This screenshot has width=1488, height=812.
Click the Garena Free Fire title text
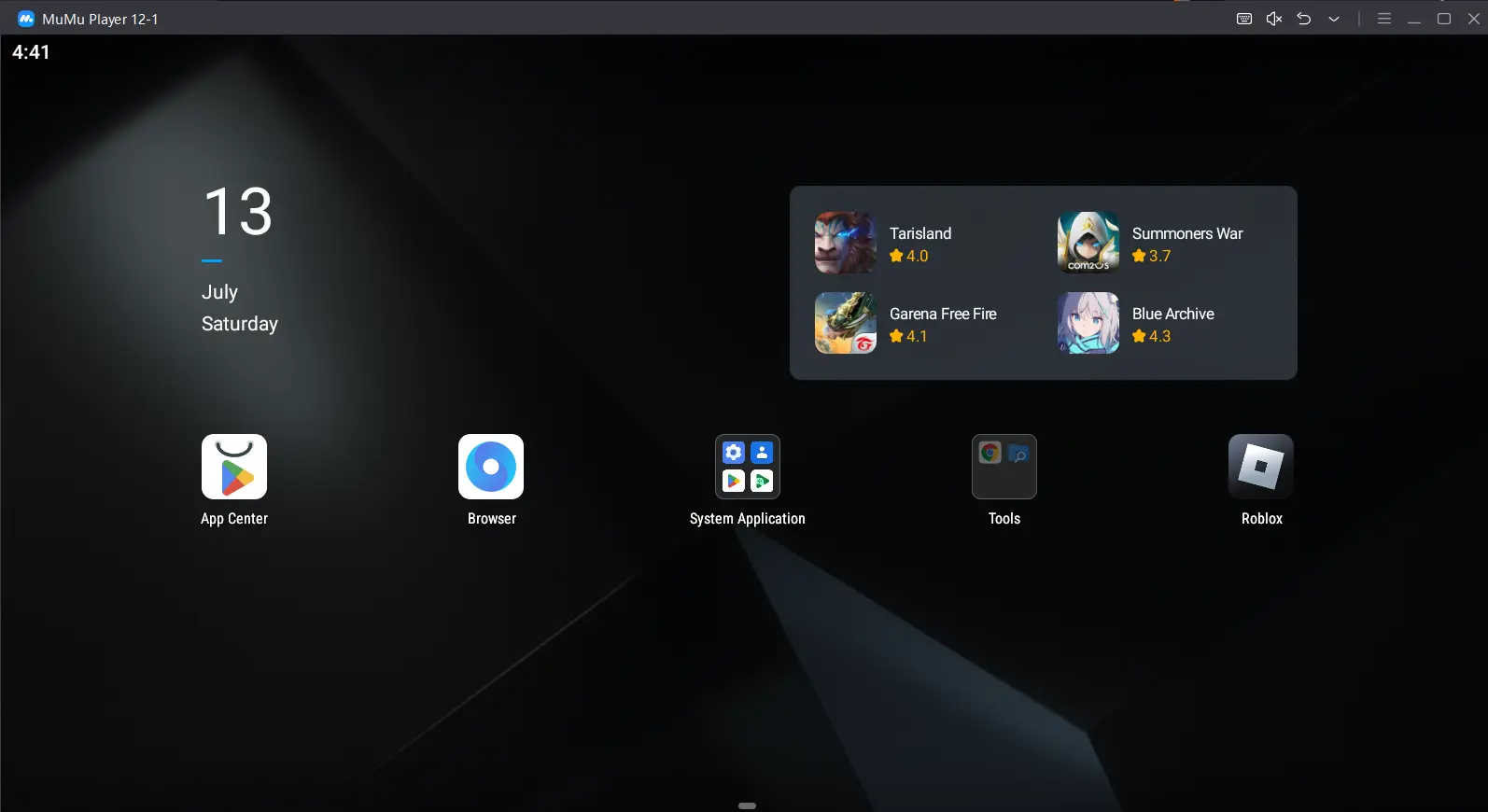point(943,314)
